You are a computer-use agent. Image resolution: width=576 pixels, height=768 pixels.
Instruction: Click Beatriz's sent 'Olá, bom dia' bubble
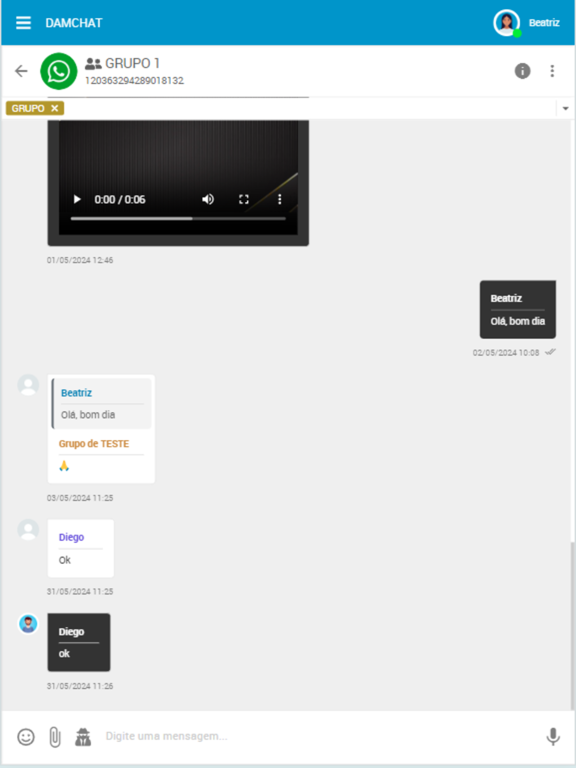518,310
